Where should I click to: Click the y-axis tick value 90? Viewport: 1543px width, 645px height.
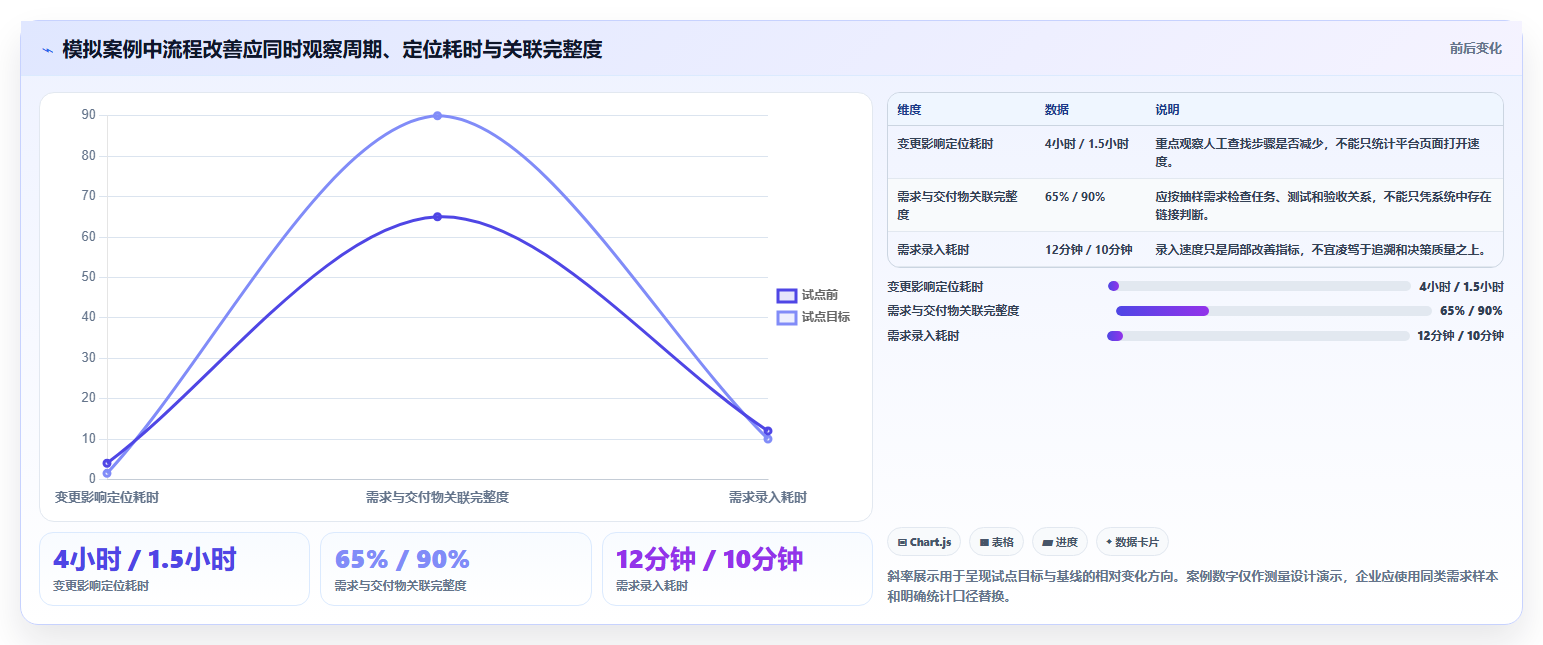point(89,115)
